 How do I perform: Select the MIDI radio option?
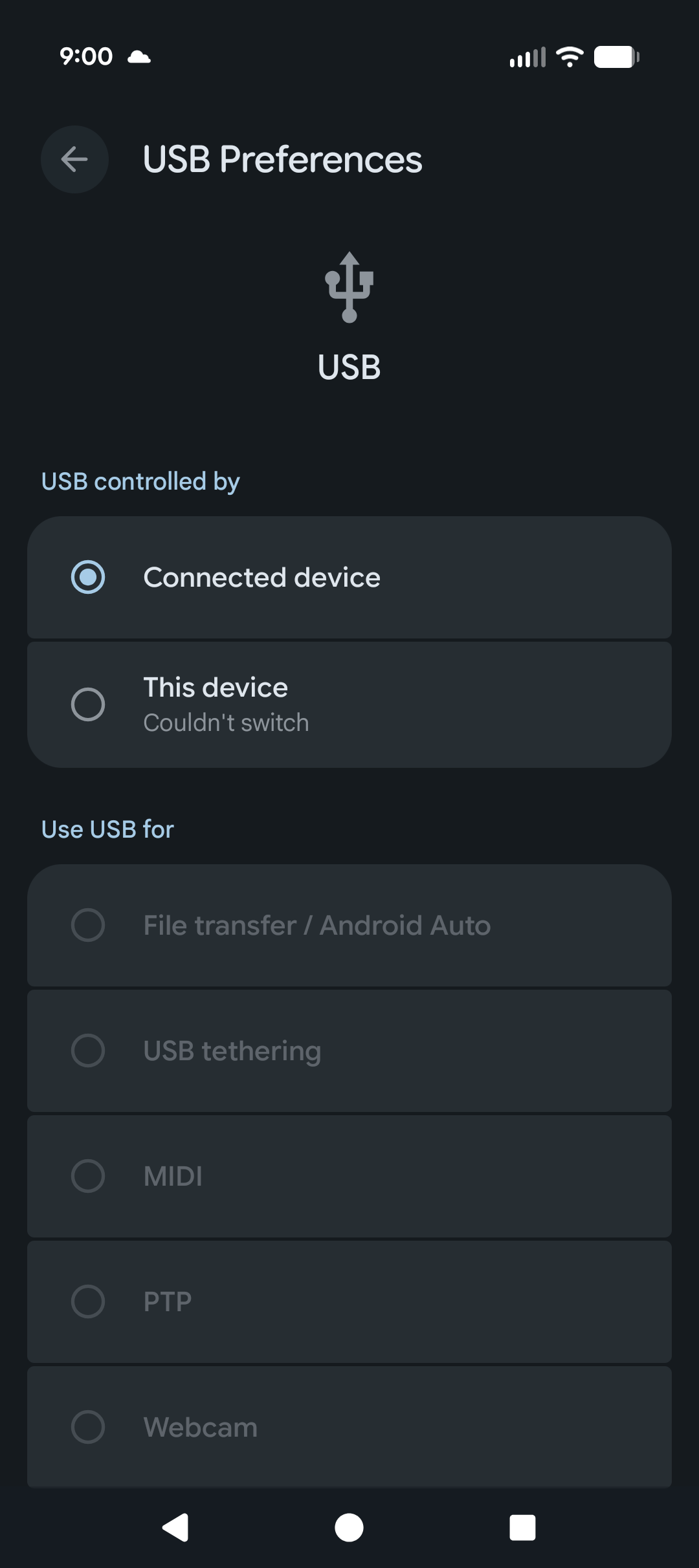[88, 1176]
